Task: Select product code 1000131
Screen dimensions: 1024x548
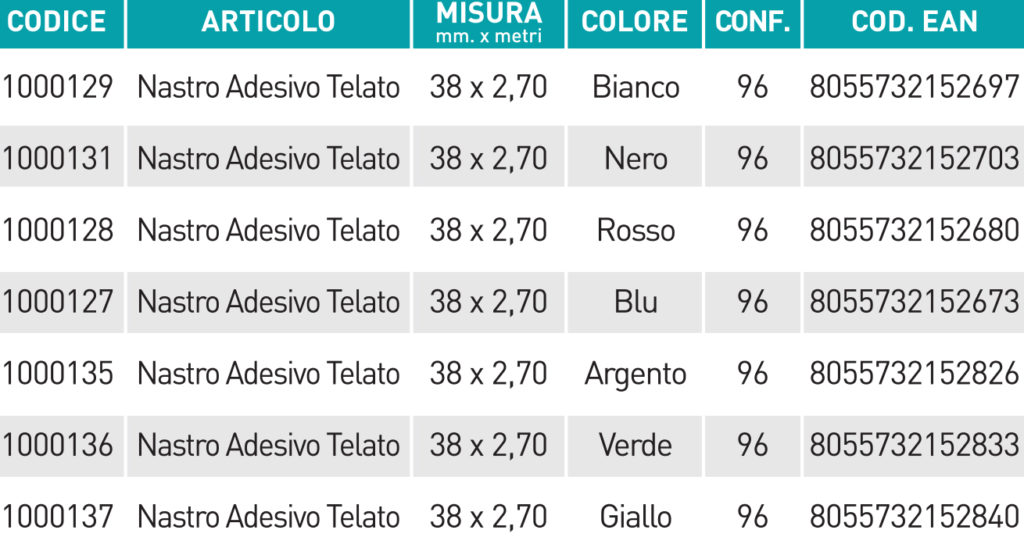Action: click(57, 158)
